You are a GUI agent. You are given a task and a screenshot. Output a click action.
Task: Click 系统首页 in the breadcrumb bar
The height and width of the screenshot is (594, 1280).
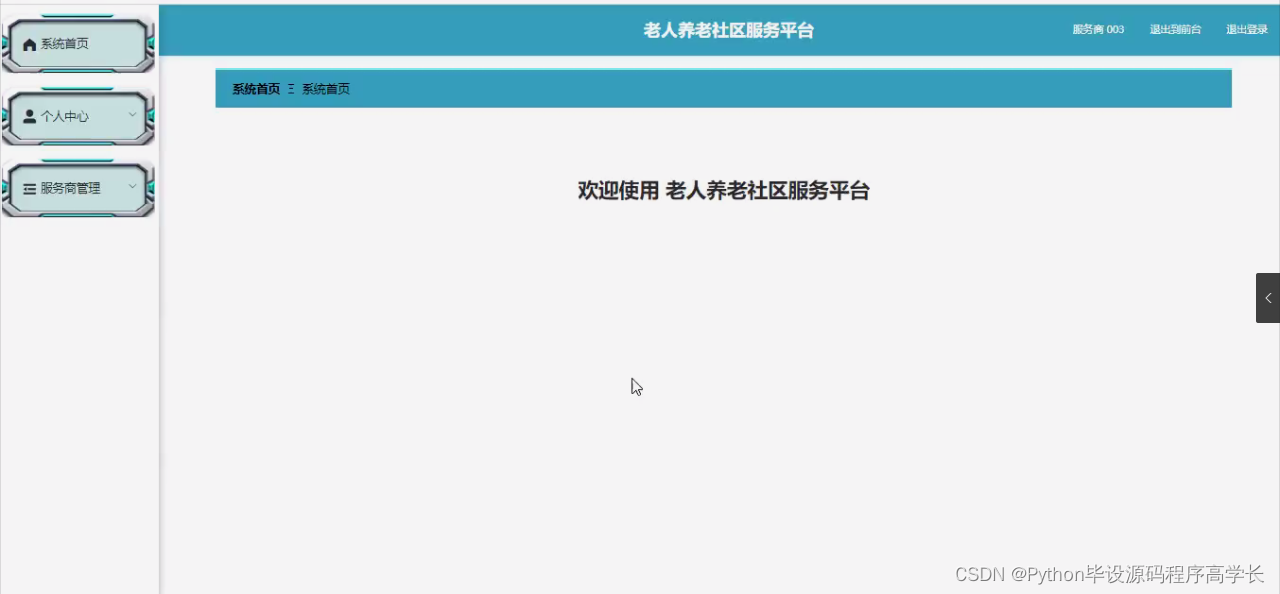point(255,89)
